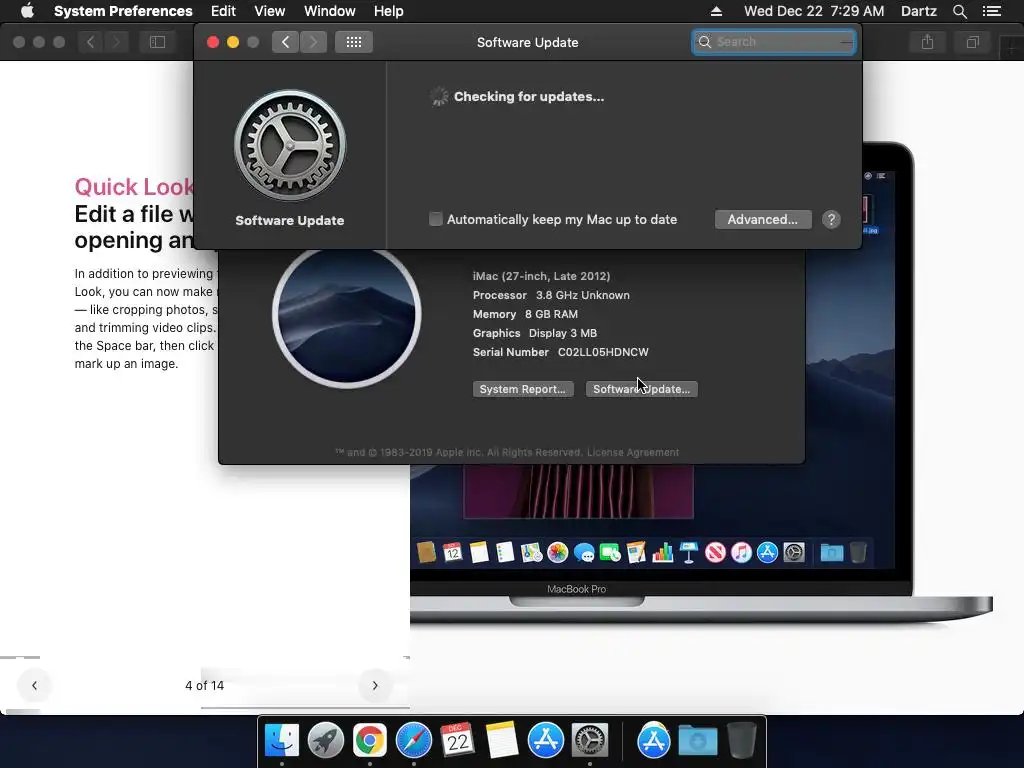The image size is (1024, 768).
Task: Open App Store next to Notes in Dock
Action: point(545,740)
